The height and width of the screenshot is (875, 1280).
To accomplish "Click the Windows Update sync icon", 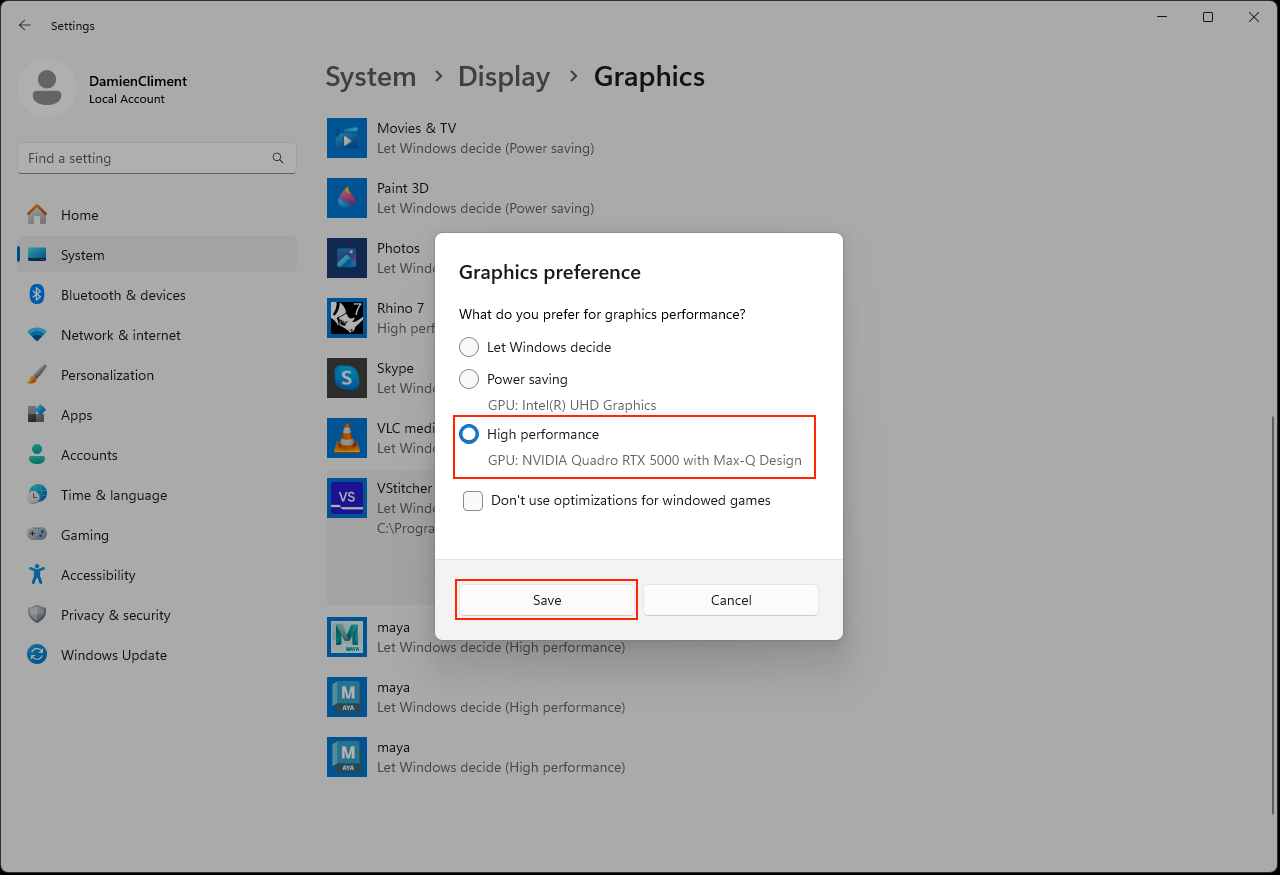I will pos(37,655).
